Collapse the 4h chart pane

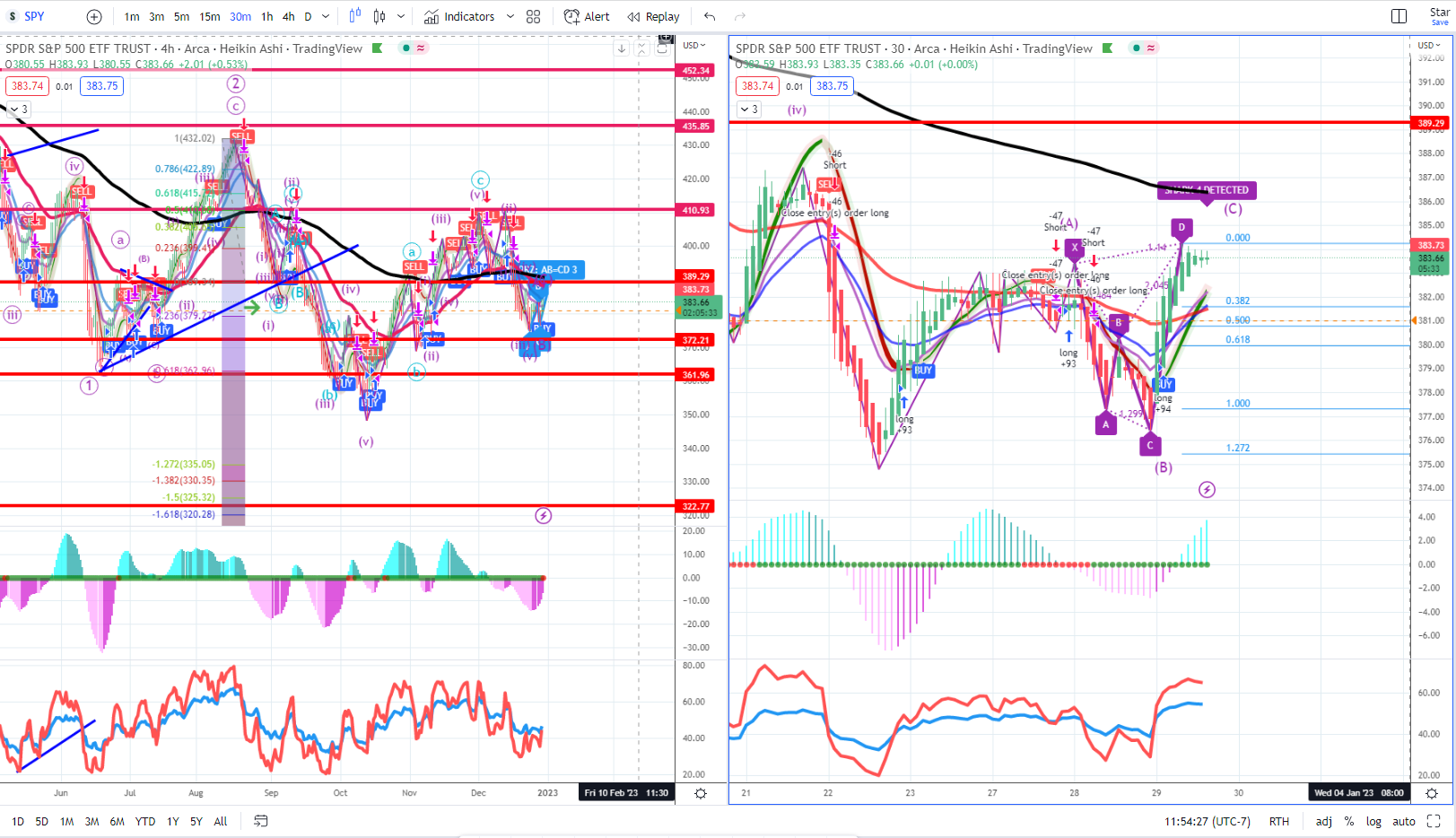pos(642,48)
